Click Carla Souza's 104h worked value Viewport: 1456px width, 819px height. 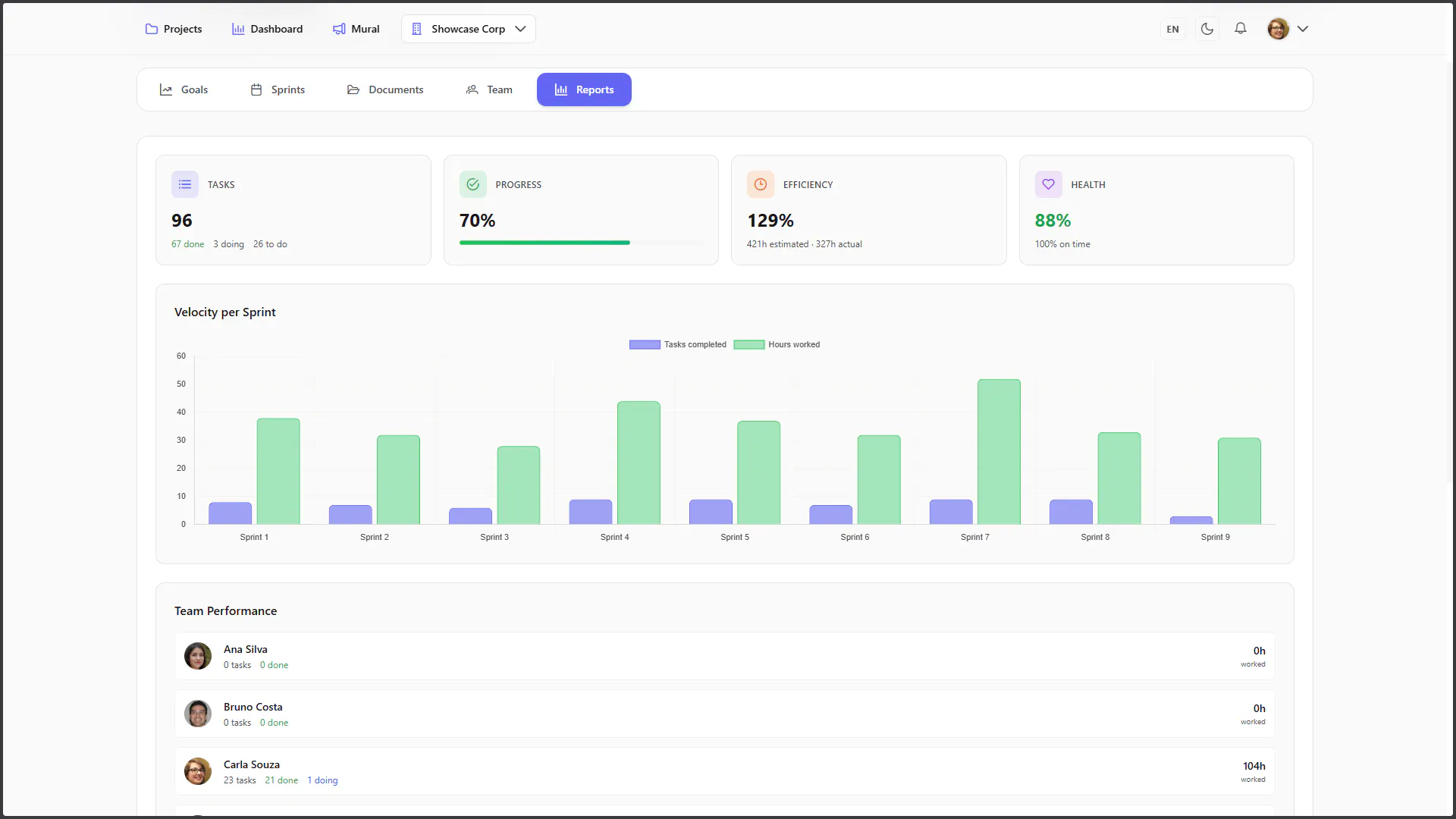[1254, 767]
